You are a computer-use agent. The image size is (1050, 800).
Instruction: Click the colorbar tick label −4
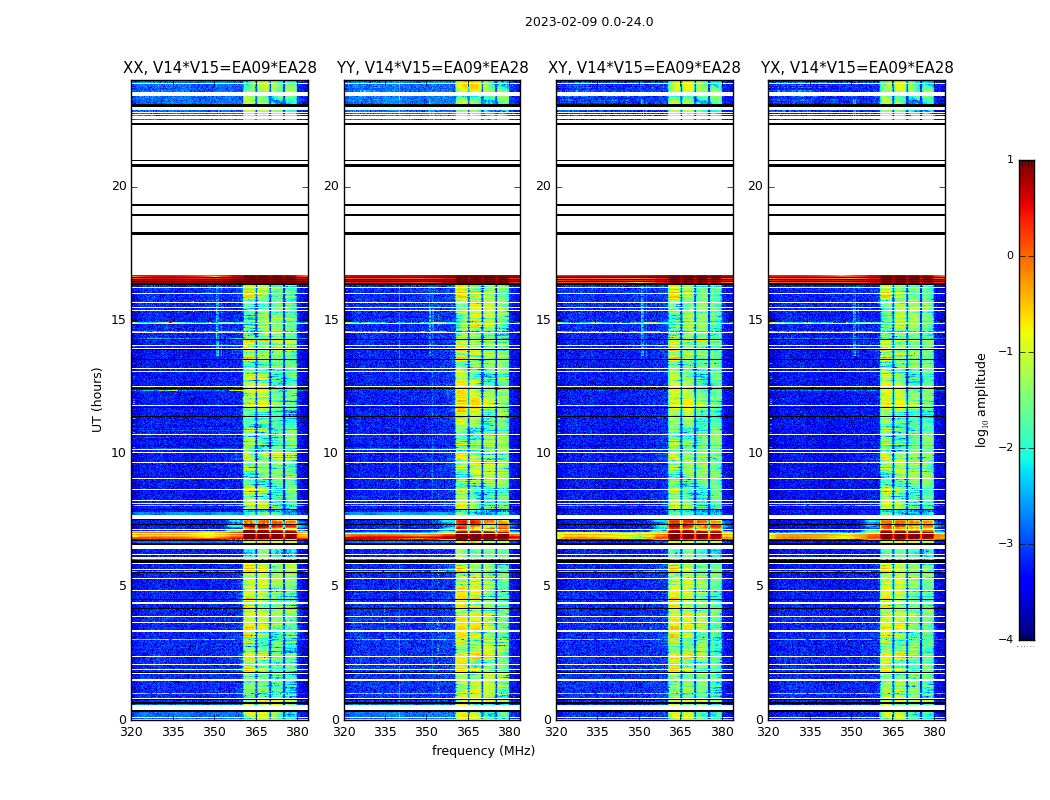point(1007,640)
